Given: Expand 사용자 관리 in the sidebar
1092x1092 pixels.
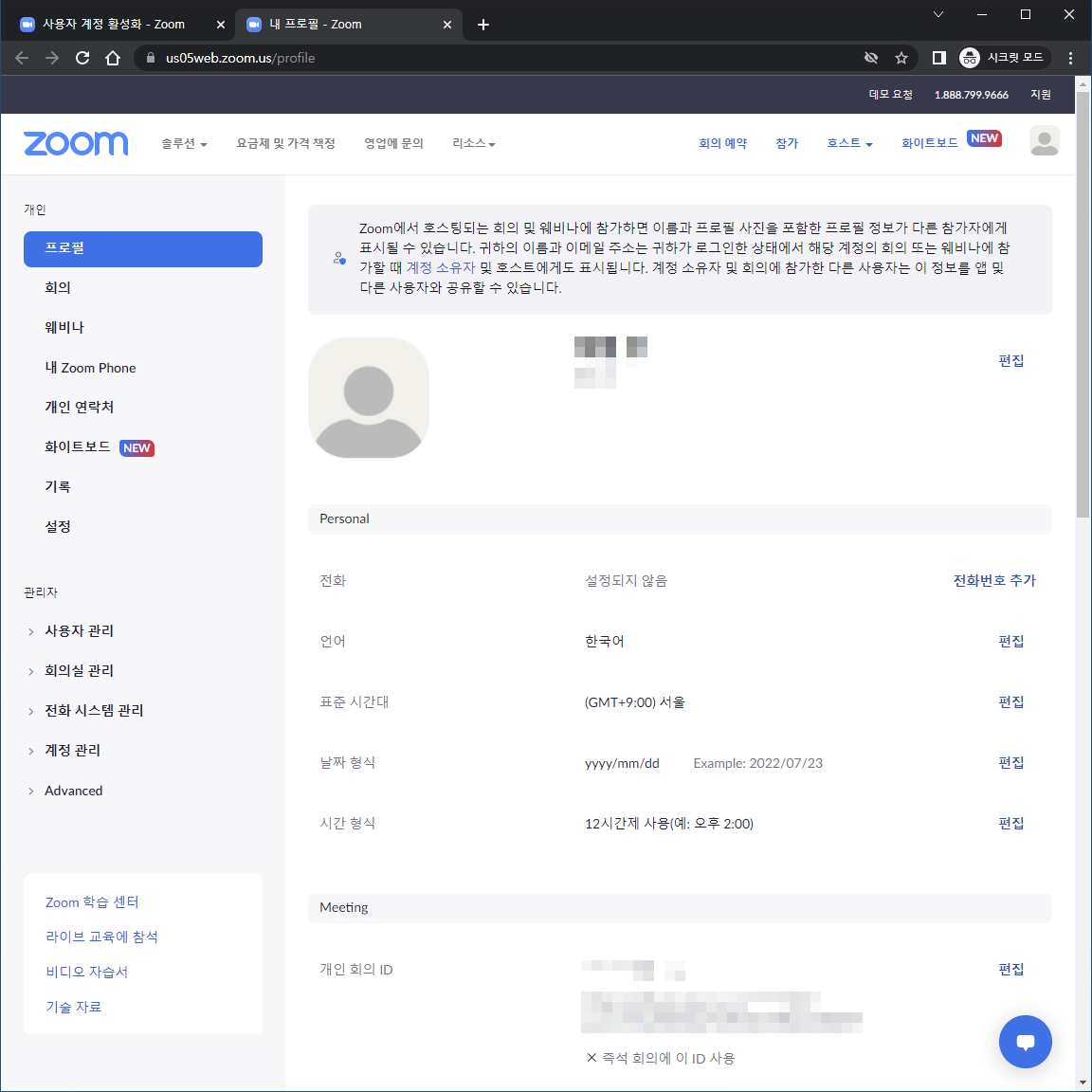Looking at the screenshot, I should [x=79, y=631].
